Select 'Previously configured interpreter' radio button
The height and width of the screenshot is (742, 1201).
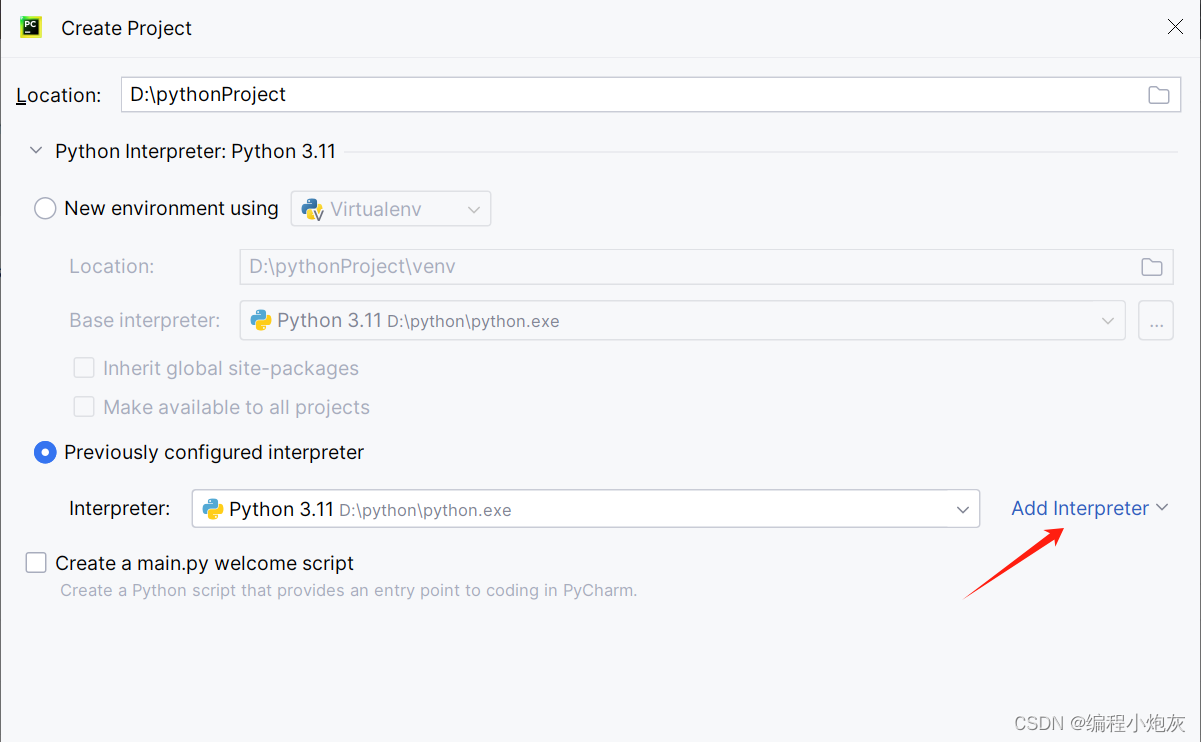[44, 452]
